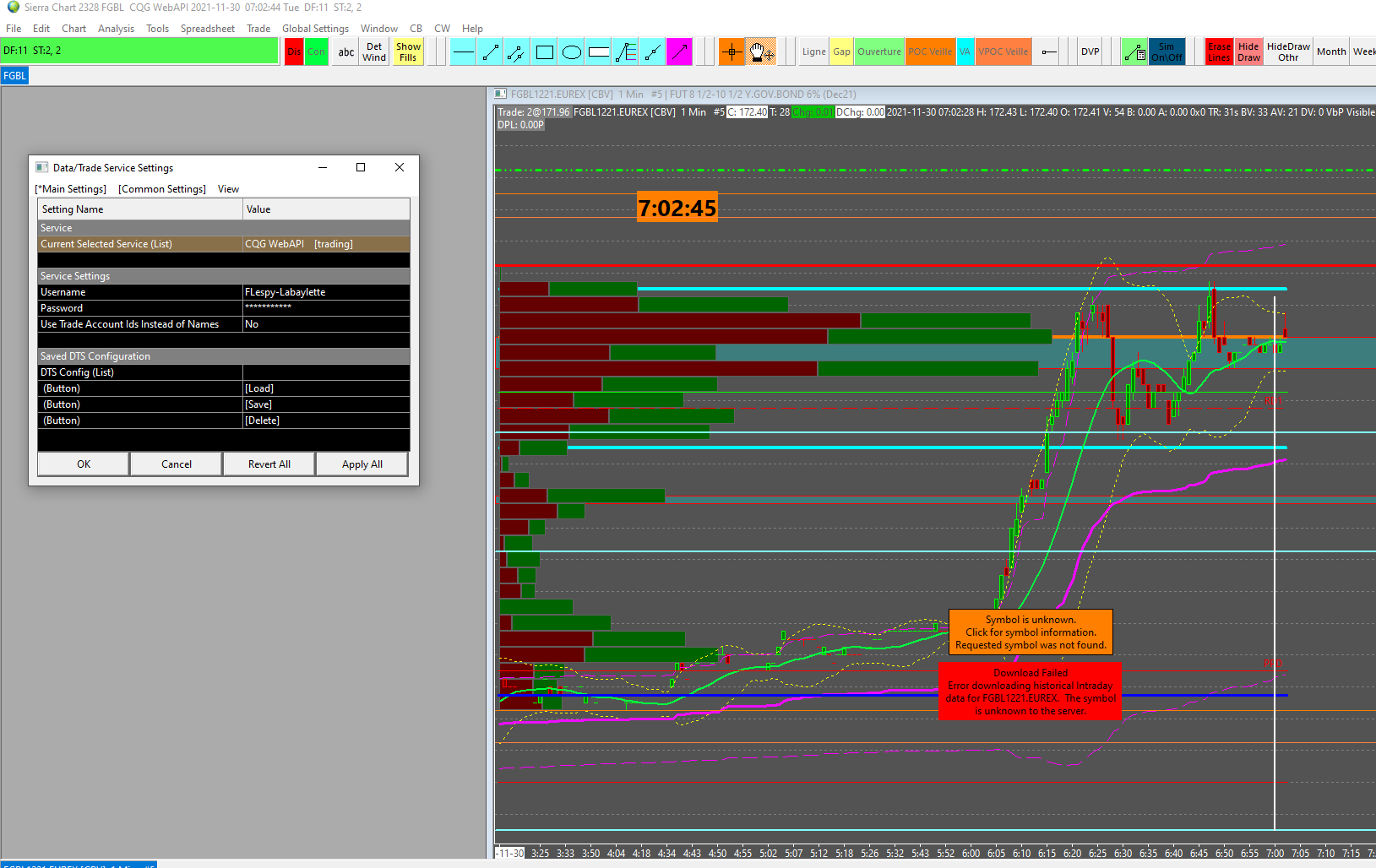Click the green Con connect button
1376x868 pixels.
(316, 52)
